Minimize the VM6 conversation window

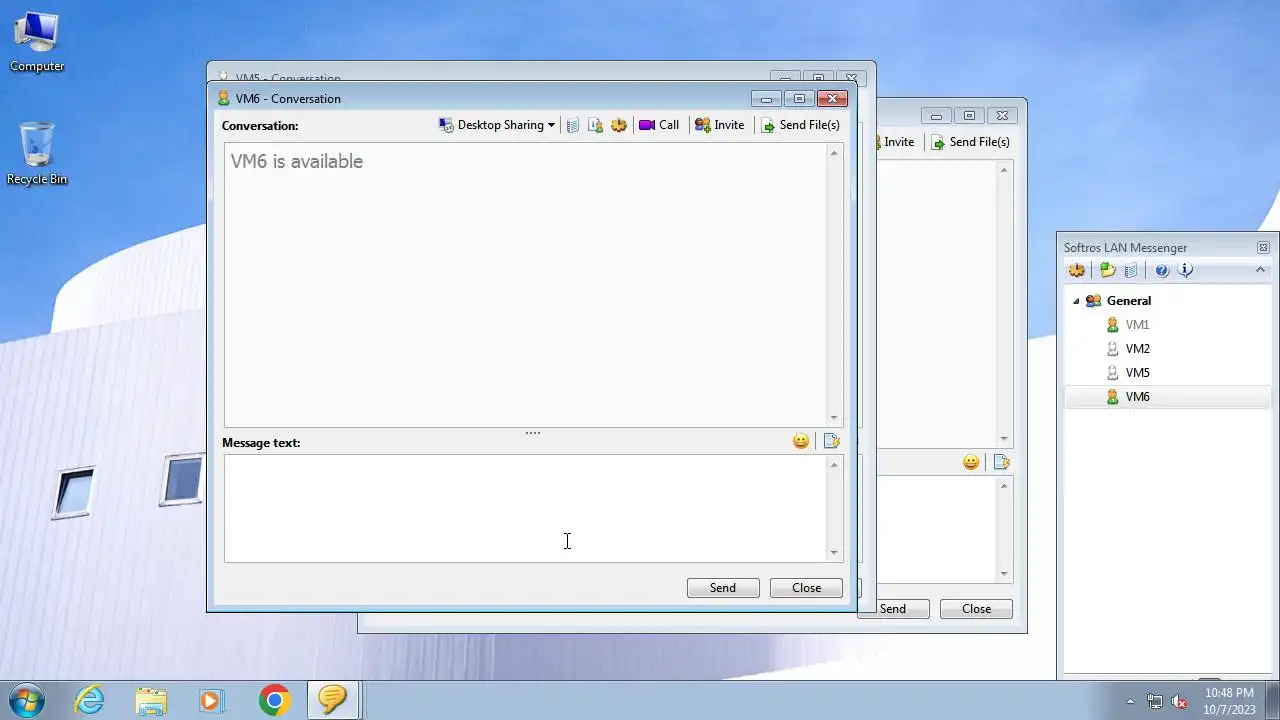click(766, 98)
